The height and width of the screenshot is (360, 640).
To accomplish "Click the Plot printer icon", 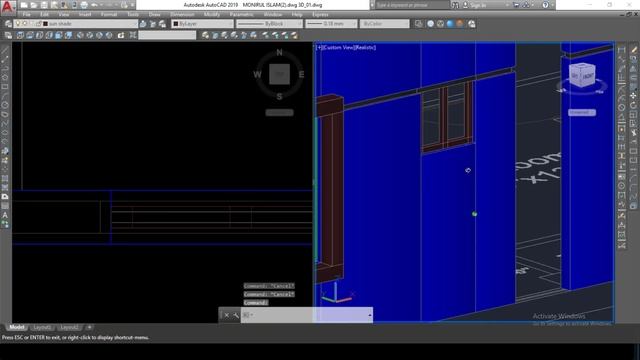I will [x=84, y=5].
